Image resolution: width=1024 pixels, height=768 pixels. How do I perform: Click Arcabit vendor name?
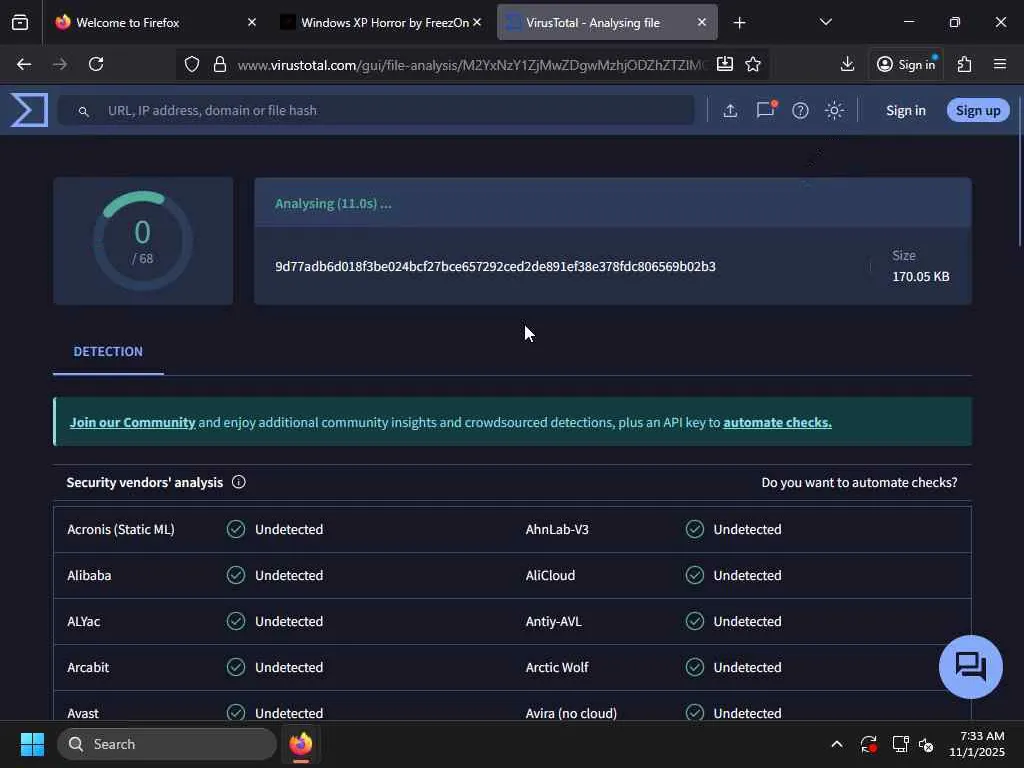pos(88,667)
